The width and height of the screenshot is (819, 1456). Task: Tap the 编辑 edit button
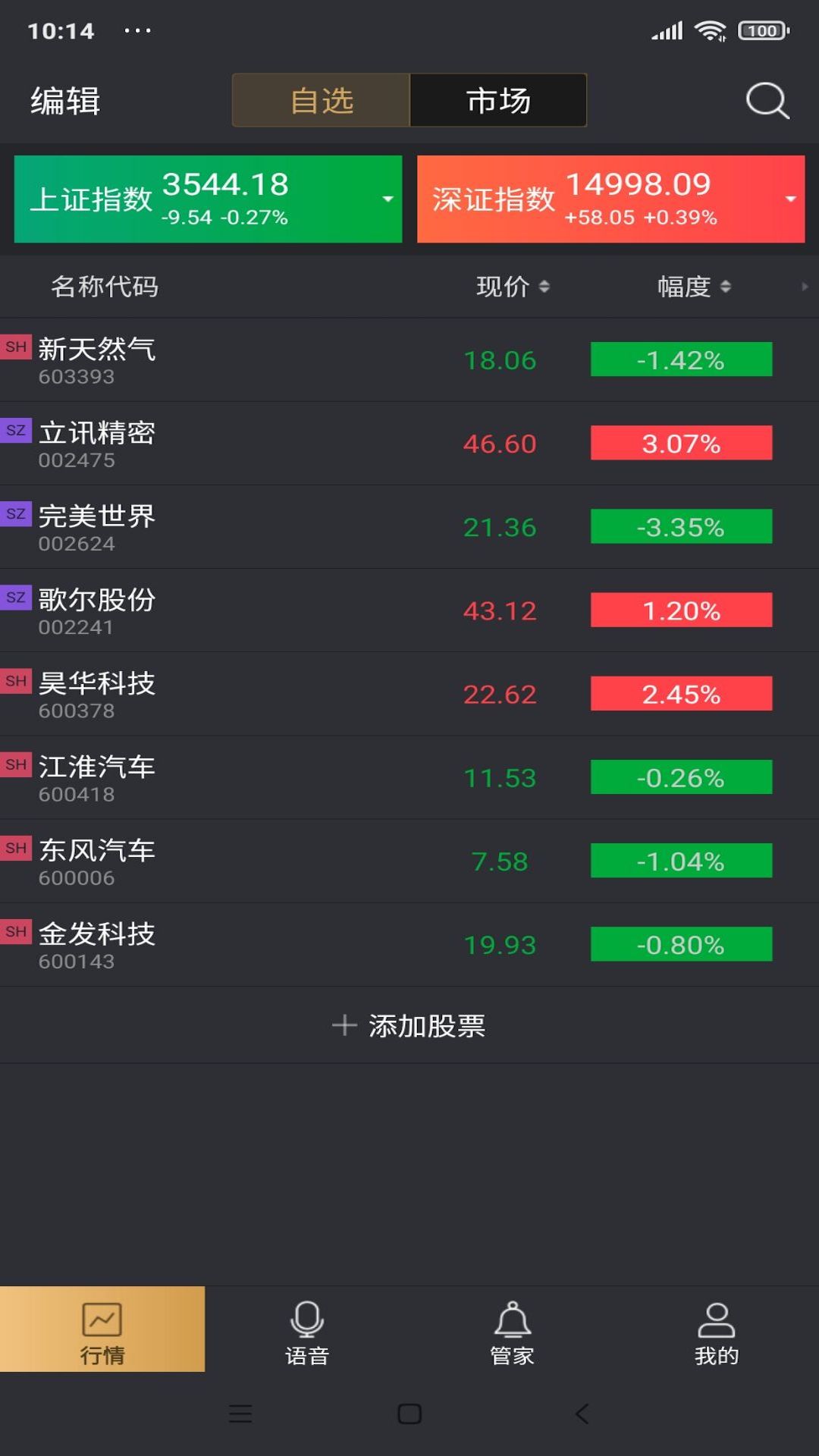[x=65, y=101]
